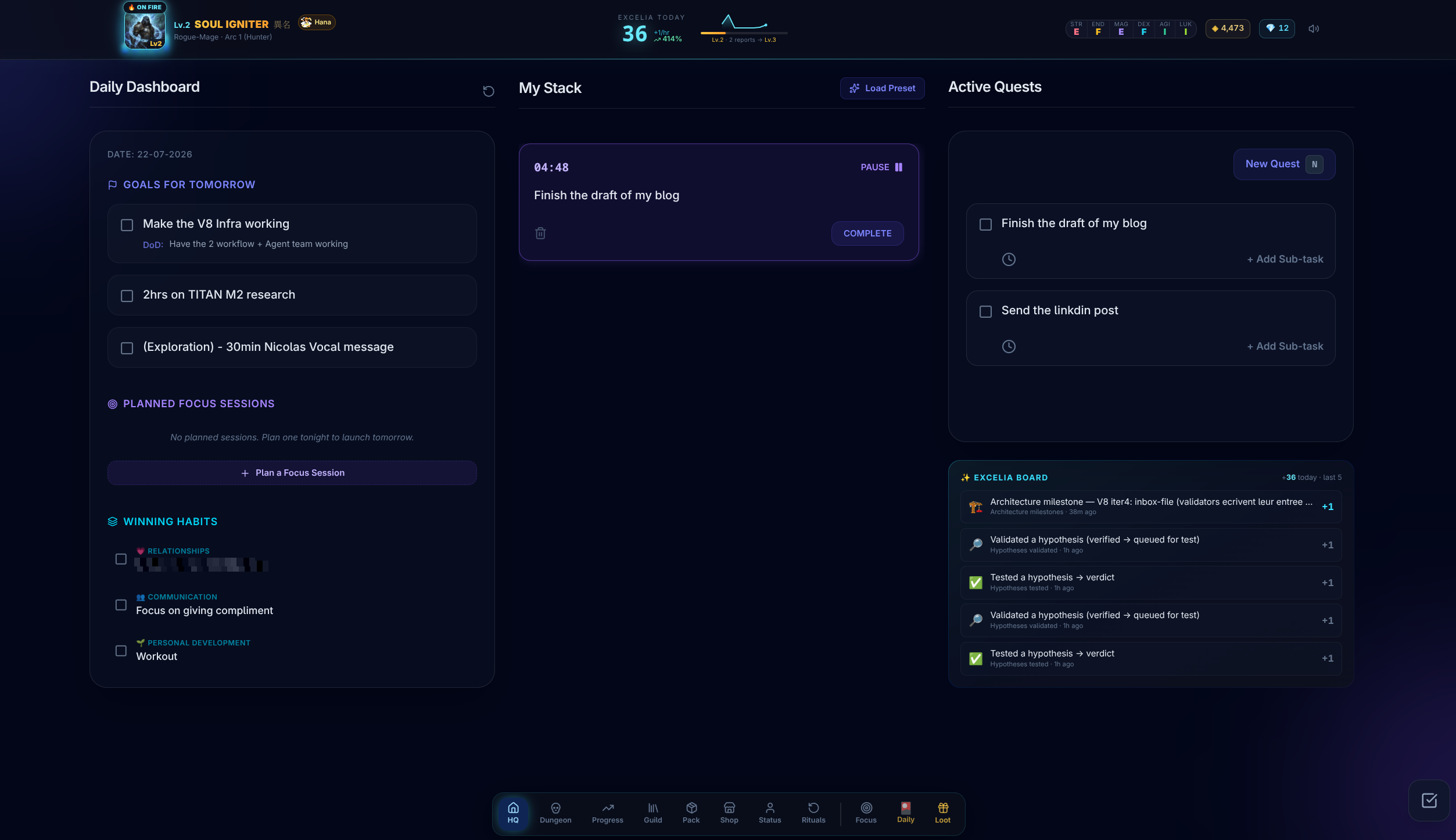1456x840 pixels.
Task: Click the AGI stat rank
Action: point(1165,28)
